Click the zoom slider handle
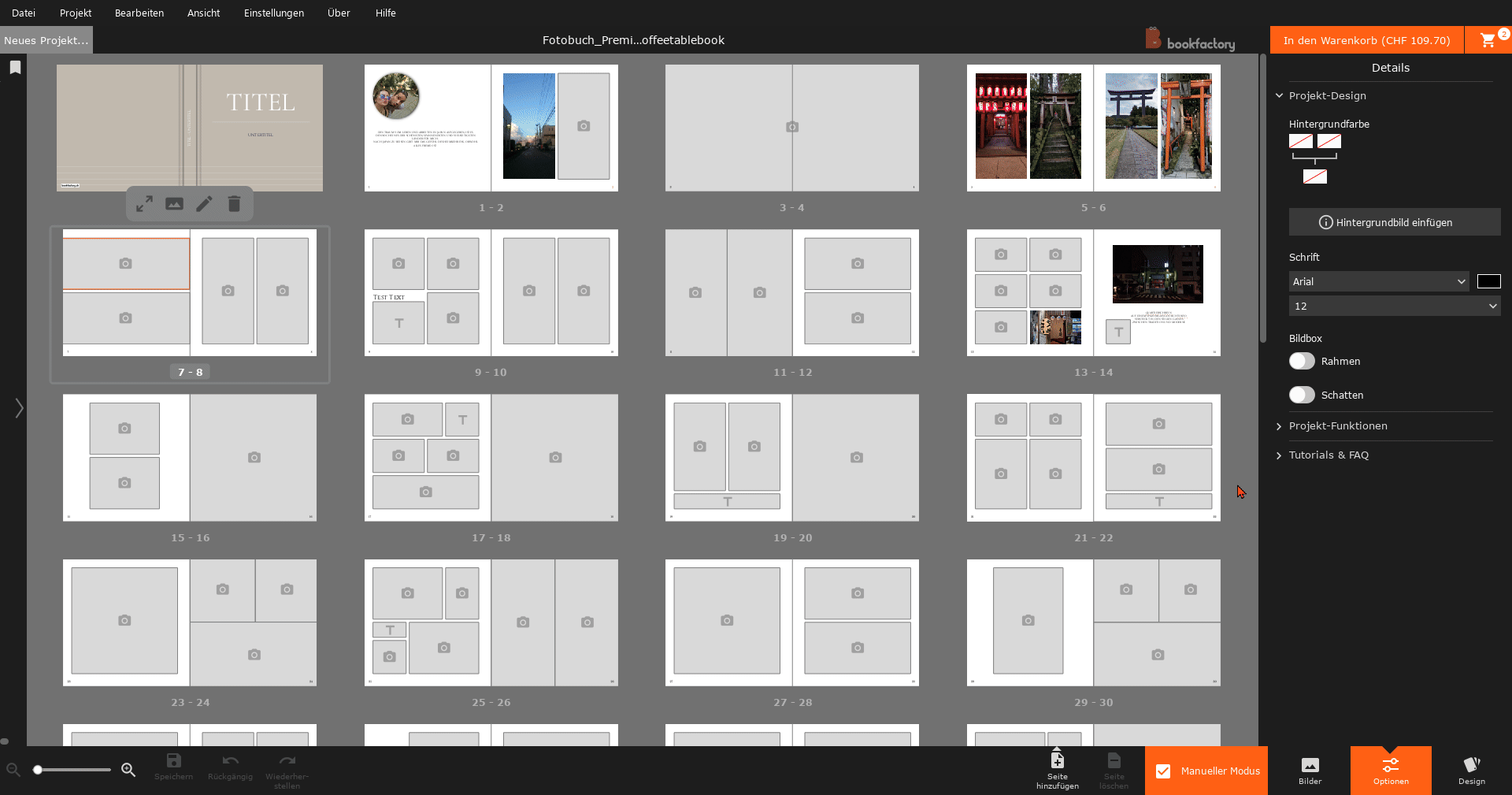Screen dimensions: 1512x795 pos(37,770)
